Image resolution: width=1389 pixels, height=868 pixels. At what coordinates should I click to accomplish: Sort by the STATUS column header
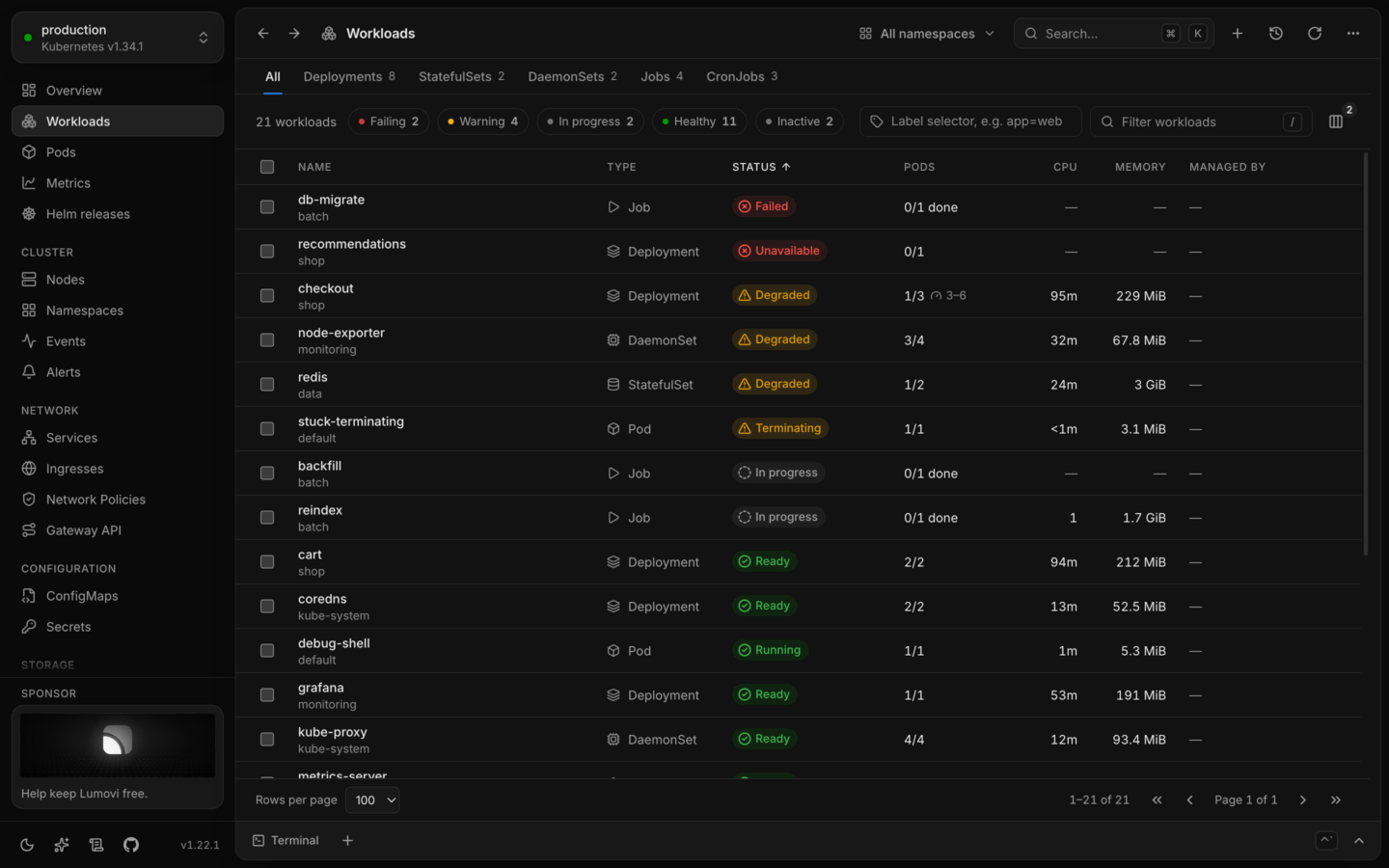761,167
